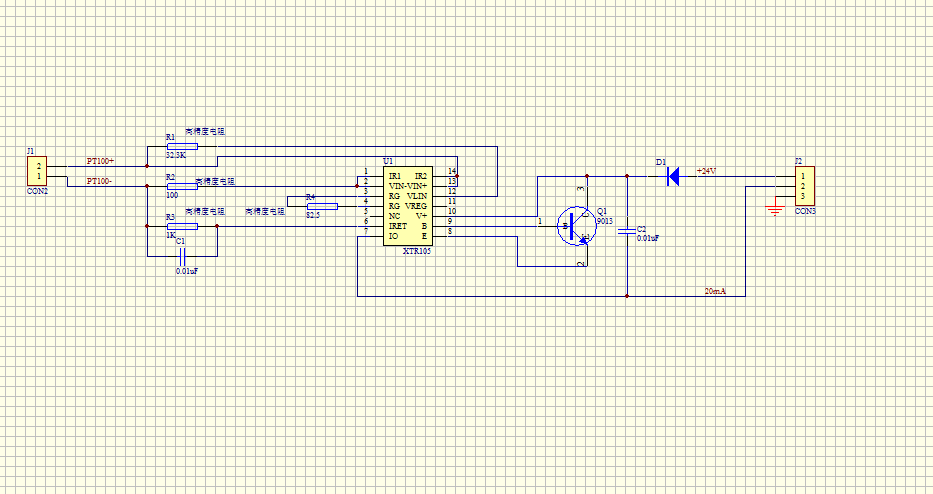
Task: Click pin number 14 of U1
Action: (452, 171)
